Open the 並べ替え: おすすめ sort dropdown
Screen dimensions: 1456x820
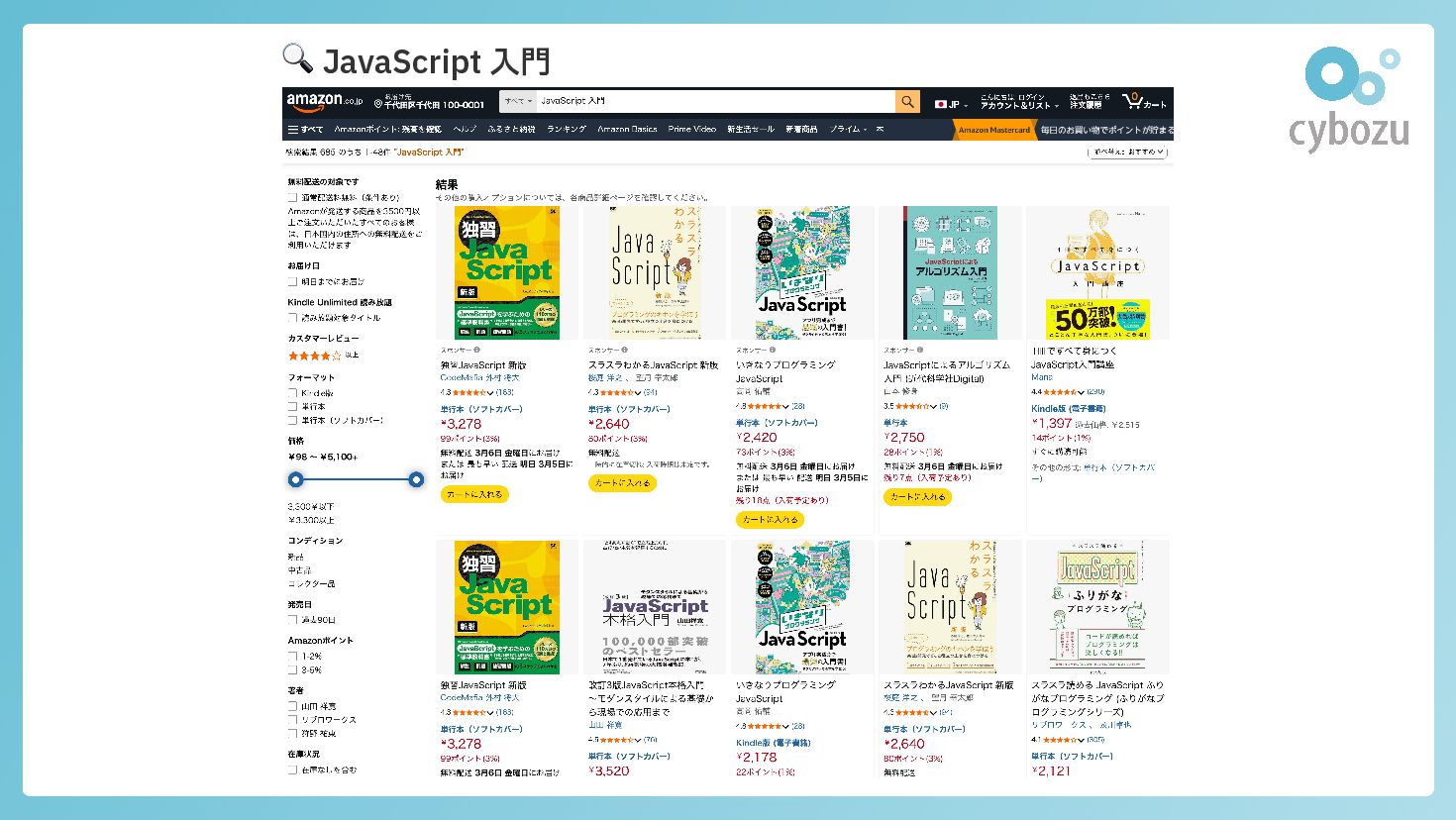coord(1128,153)
